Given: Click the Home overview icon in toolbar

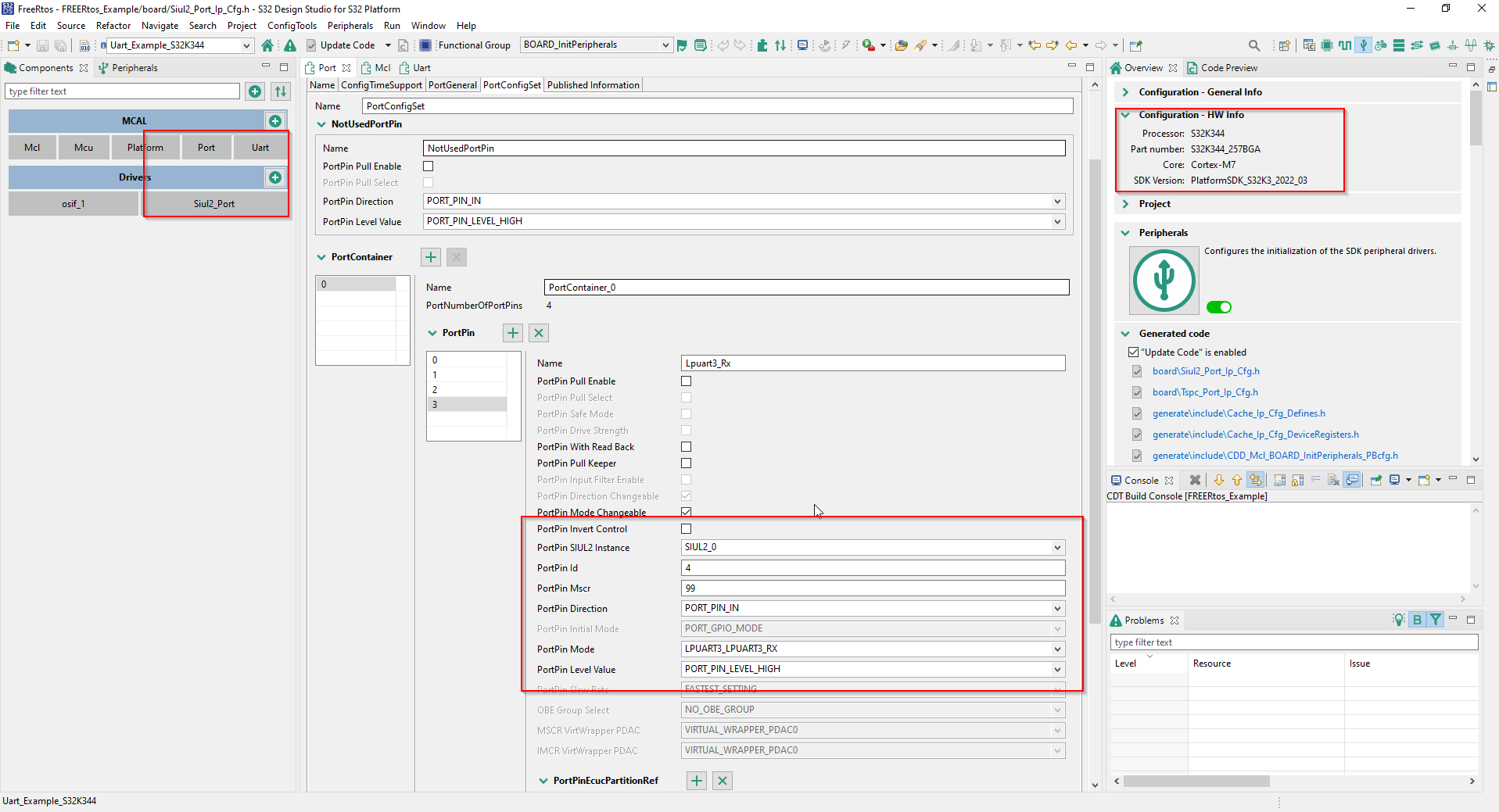Looking at the screenshot, I should click(267, 45).
